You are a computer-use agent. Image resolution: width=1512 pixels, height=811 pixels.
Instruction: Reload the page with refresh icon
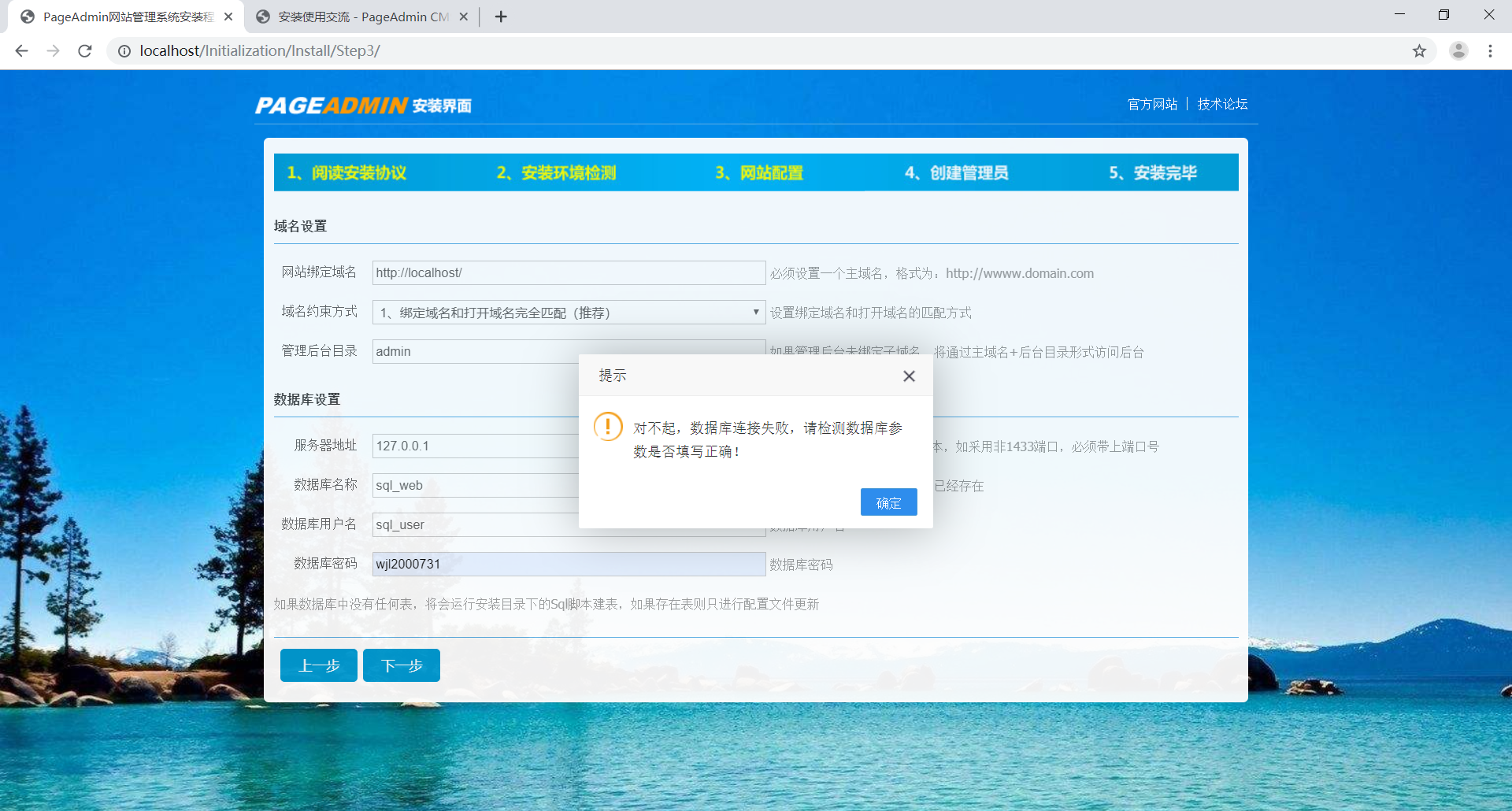[x=85, y=51]
